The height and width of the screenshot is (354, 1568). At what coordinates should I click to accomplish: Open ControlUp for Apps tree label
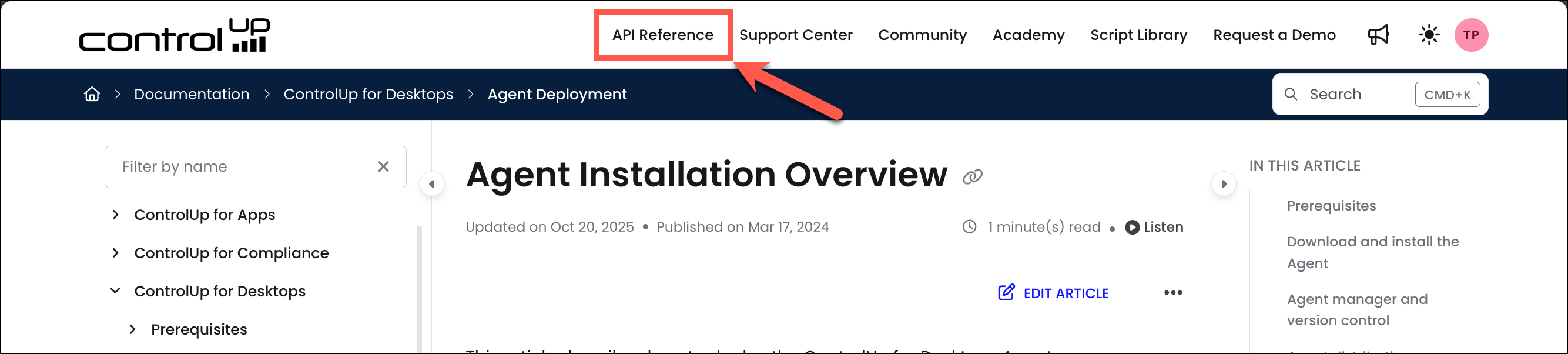[x=205, y=215]
